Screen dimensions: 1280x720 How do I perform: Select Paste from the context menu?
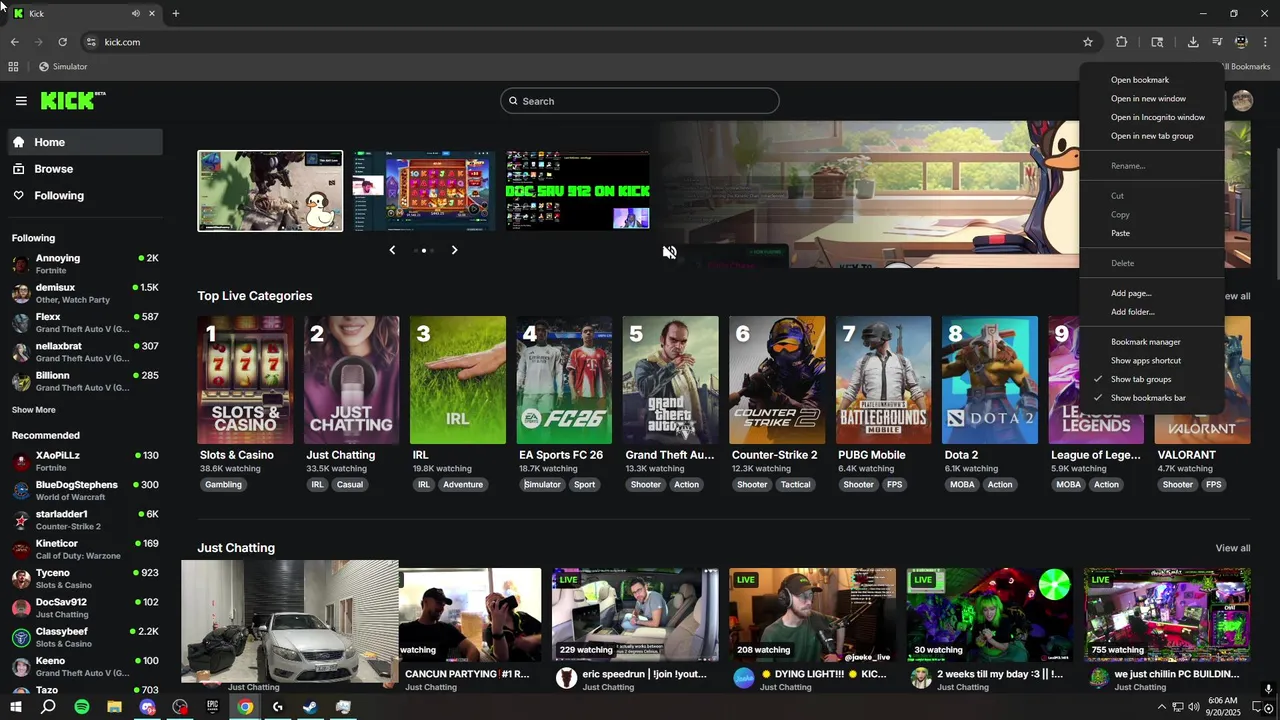click(1152, 233)
